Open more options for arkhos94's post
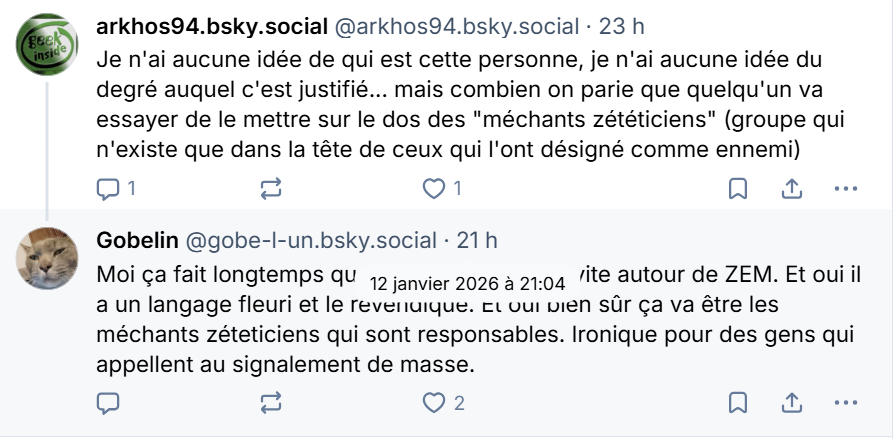This screenshot has height=439, width=895. (846, 188)
